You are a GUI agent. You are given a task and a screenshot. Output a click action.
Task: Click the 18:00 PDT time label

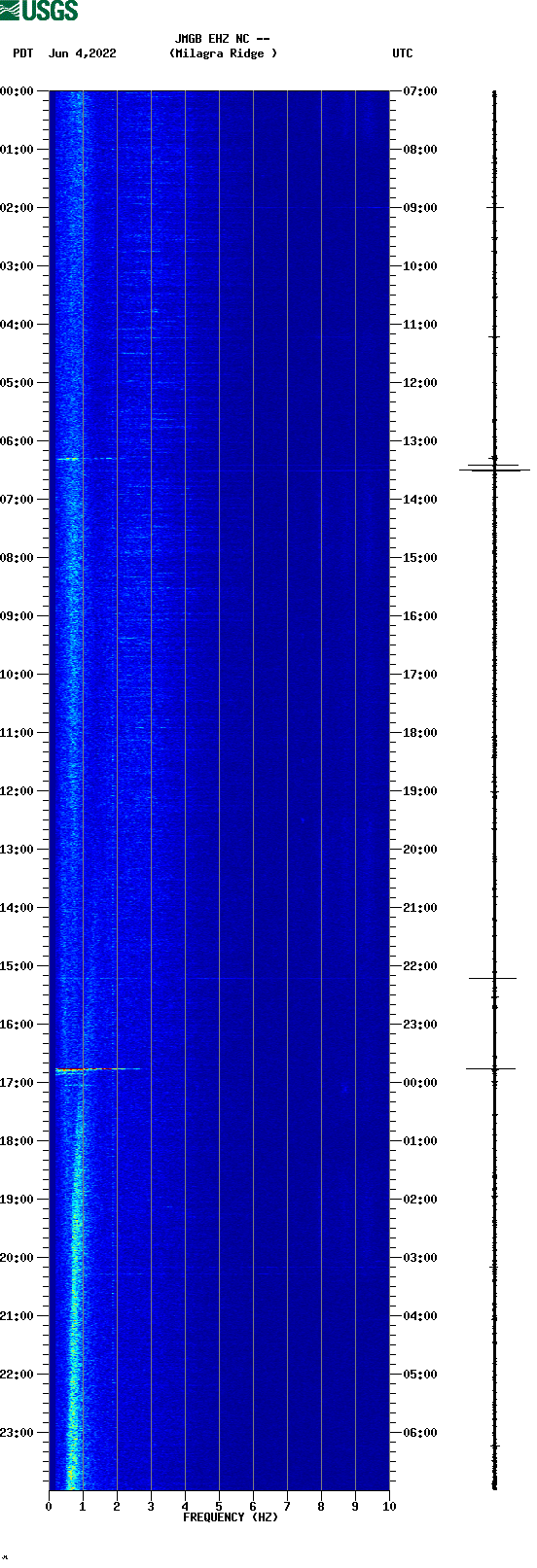18,1141
